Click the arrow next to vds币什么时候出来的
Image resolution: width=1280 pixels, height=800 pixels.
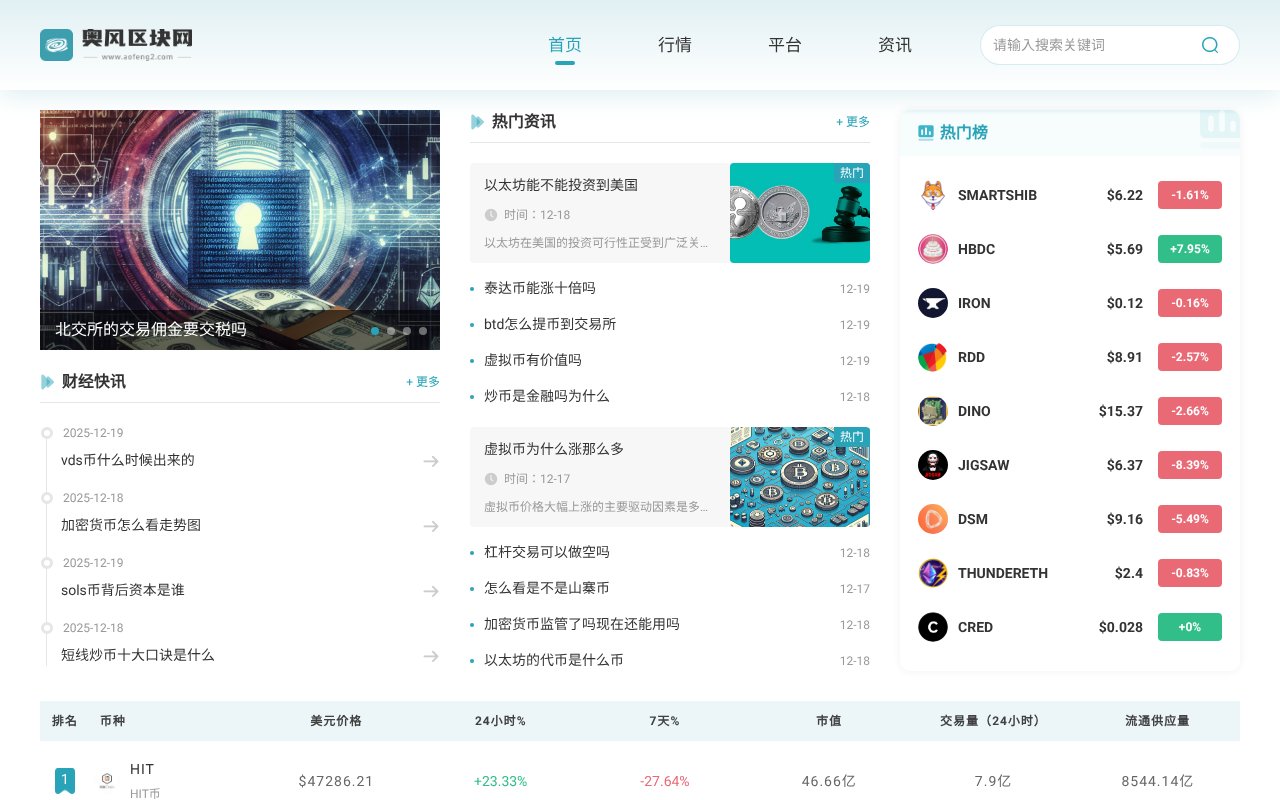(x=431, y=461)
